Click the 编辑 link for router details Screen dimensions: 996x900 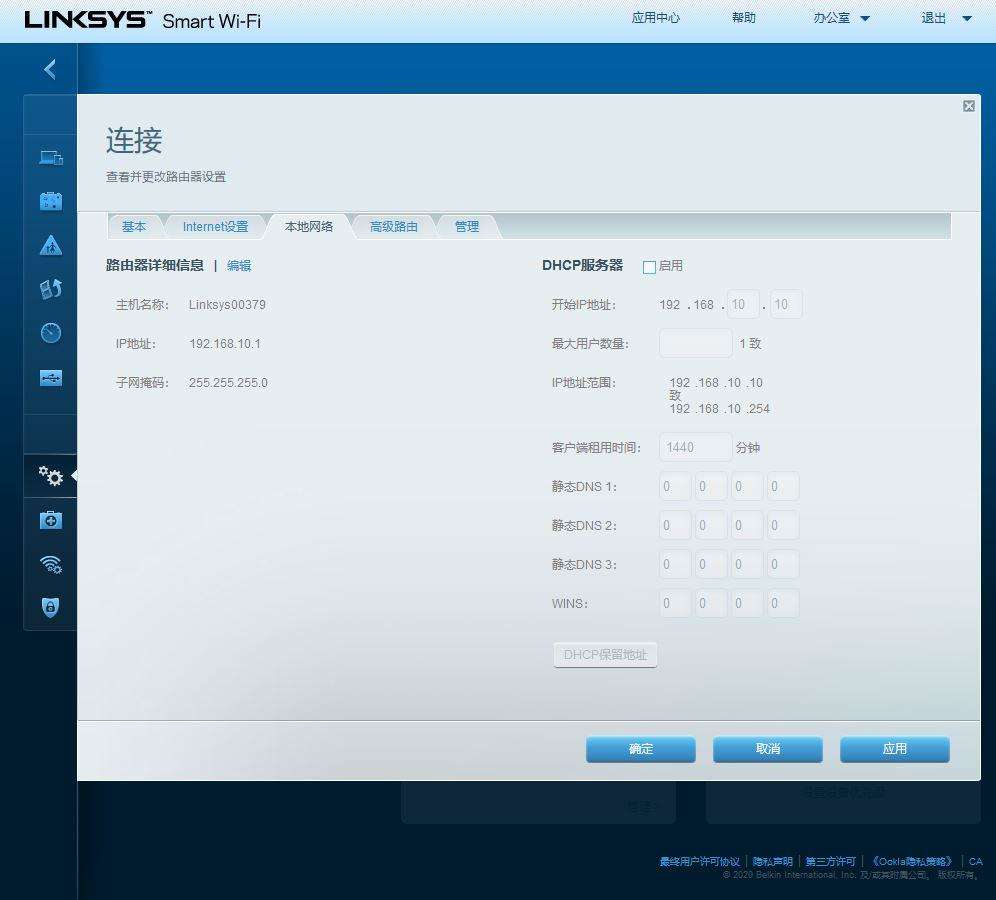(239, 266)
